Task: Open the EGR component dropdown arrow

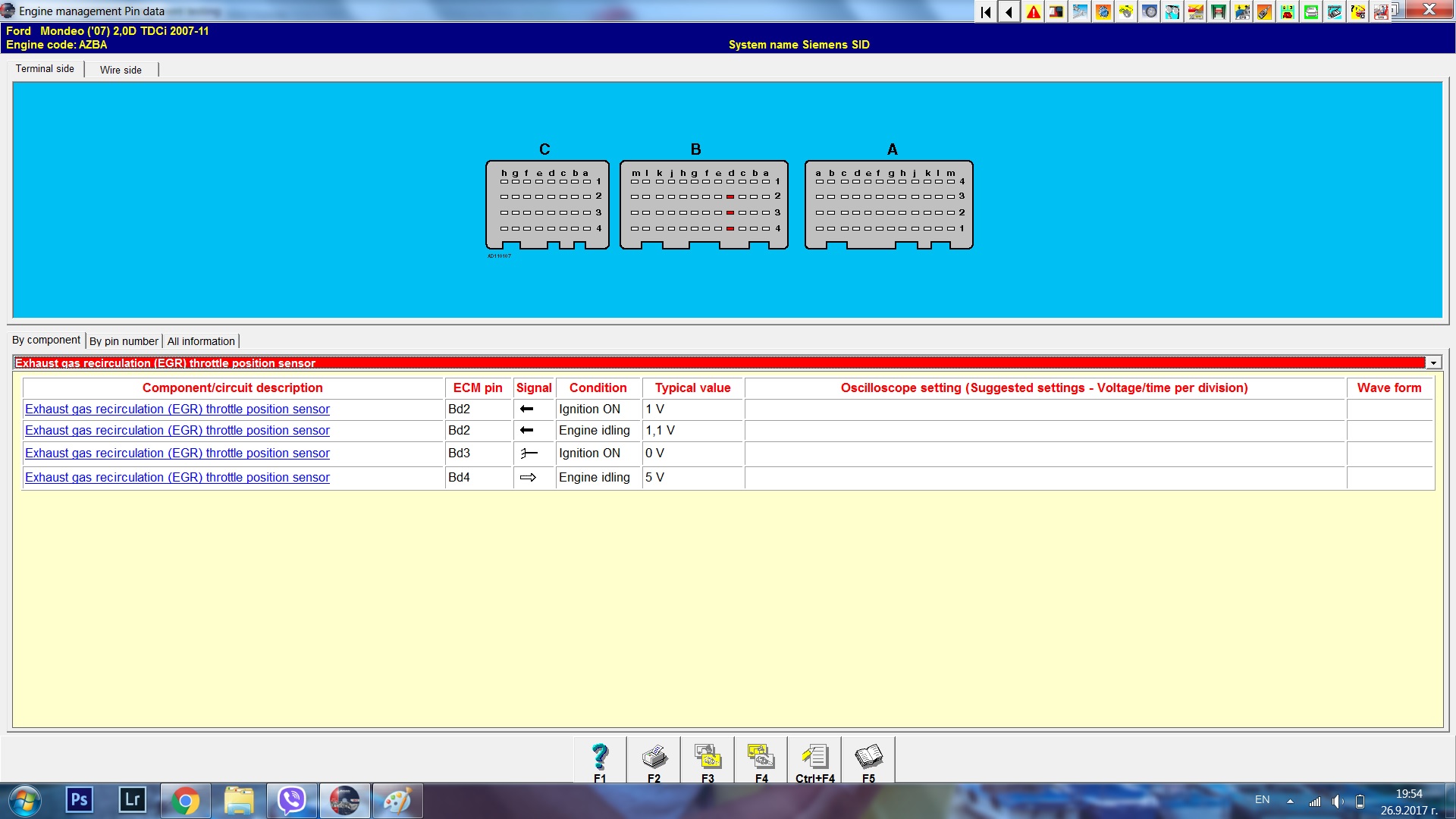Action: pos(1433,363)
